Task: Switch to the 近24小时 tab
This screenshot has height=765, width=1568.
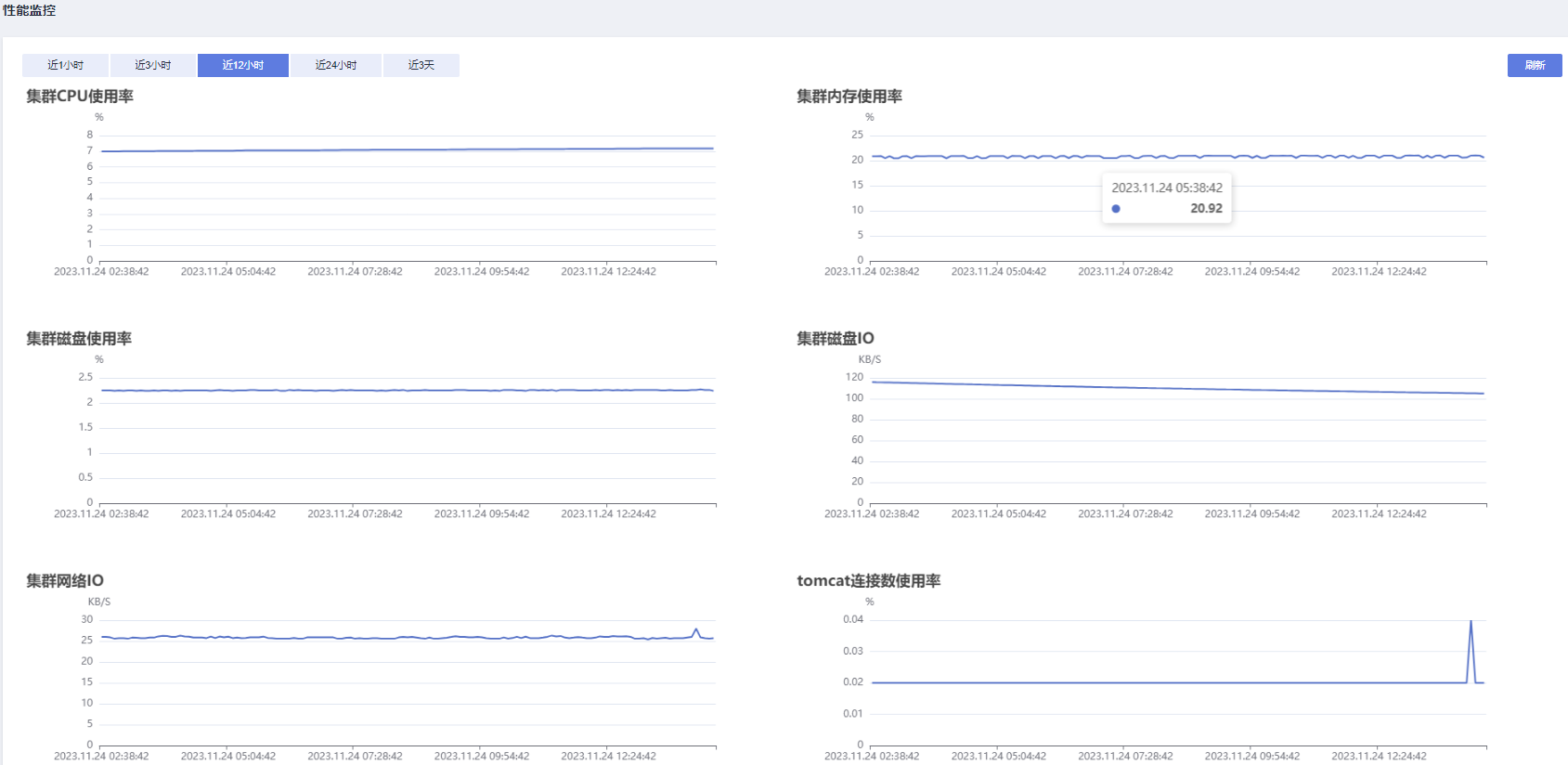Action: pos(336,65)
